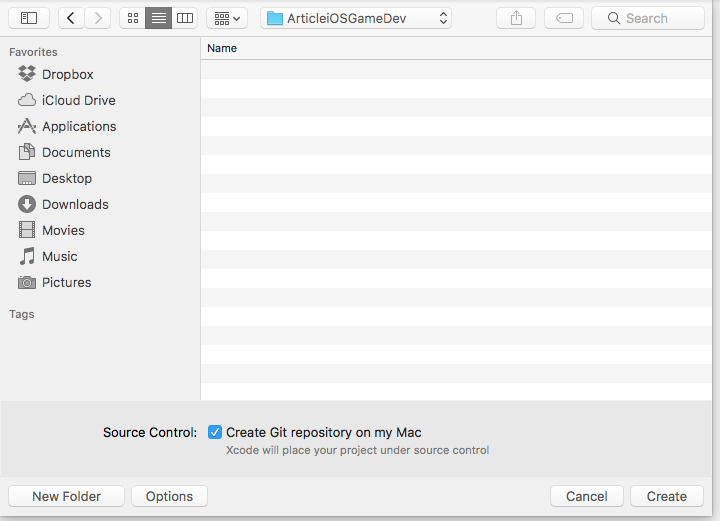The image size is (720, 521).
Task: Click the Create button
Action: point(666,496)
